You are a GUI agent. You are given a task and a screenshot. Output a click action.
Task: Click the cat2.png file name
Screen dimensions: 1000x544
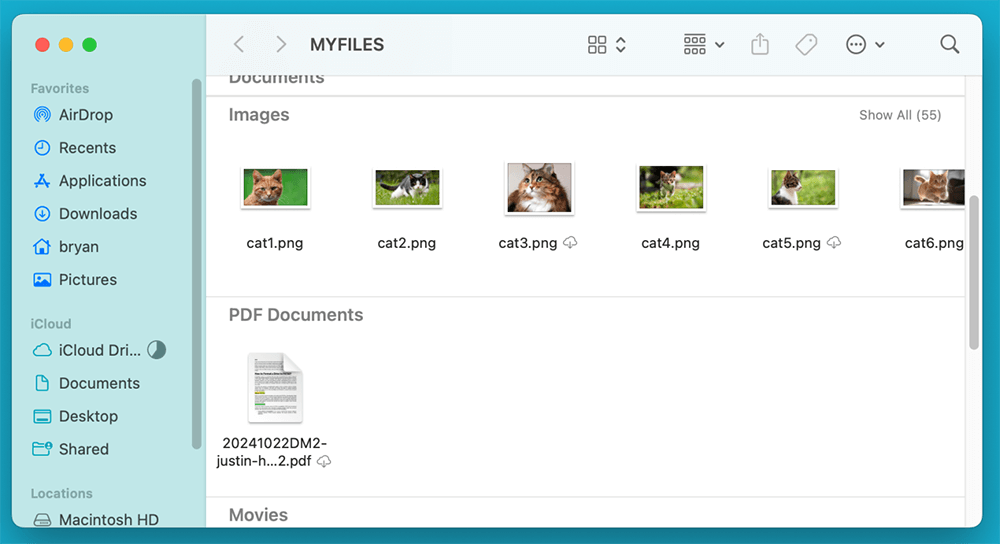point(407,243)
